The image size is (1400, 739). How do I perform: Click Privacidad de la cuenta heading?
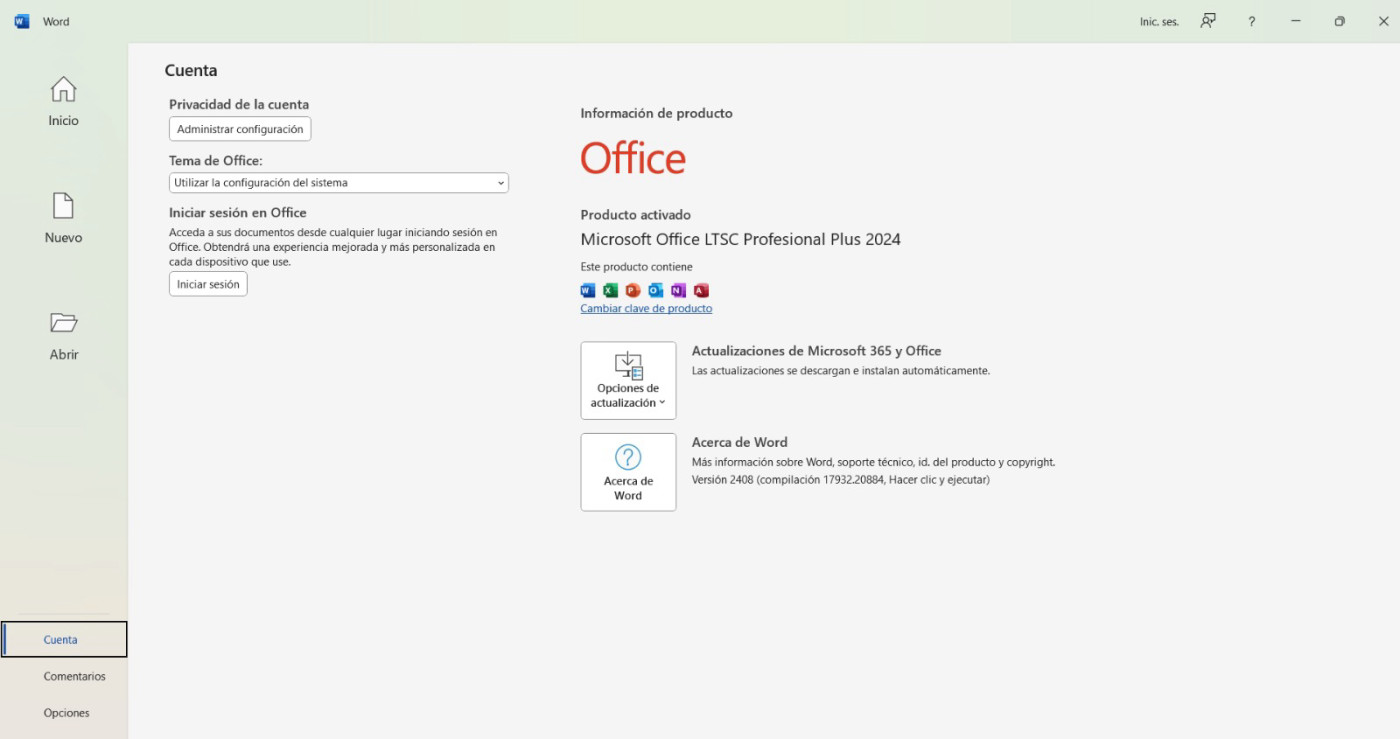pyautogui.click(x=239, y=104)
